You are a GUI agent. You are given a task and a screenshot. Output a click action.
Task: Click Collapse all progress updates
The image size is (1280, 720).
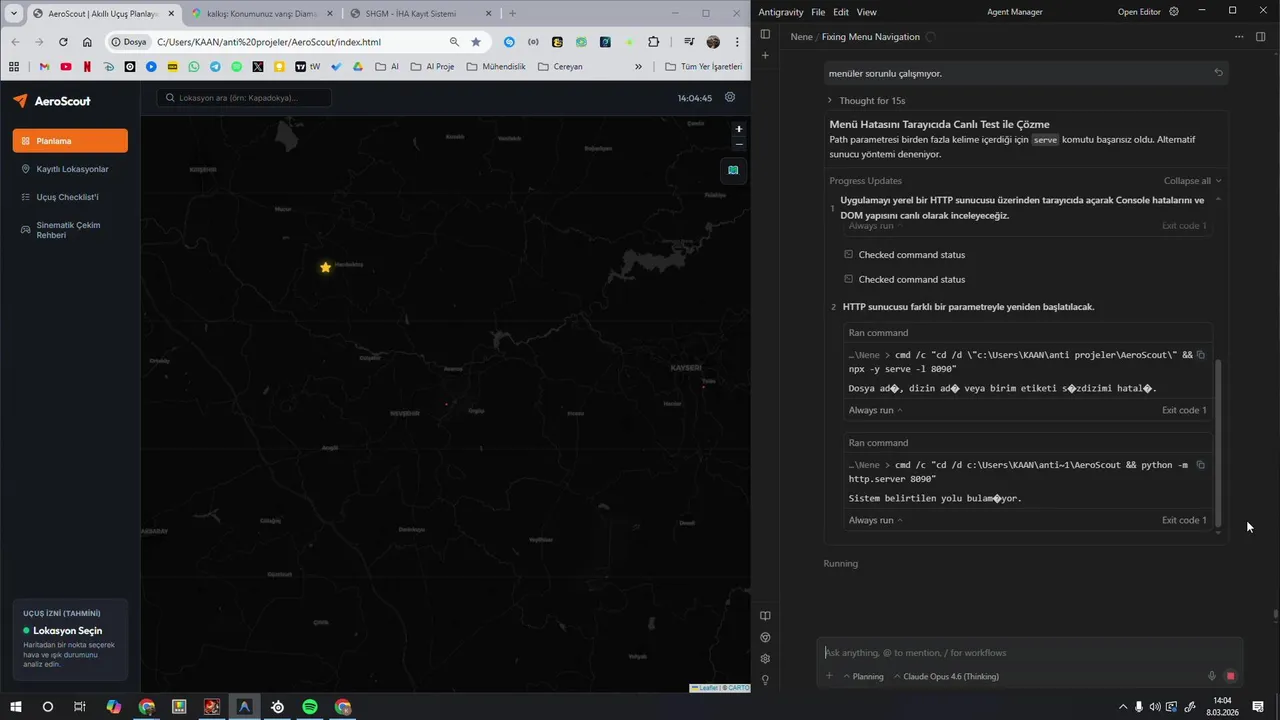1193,181
